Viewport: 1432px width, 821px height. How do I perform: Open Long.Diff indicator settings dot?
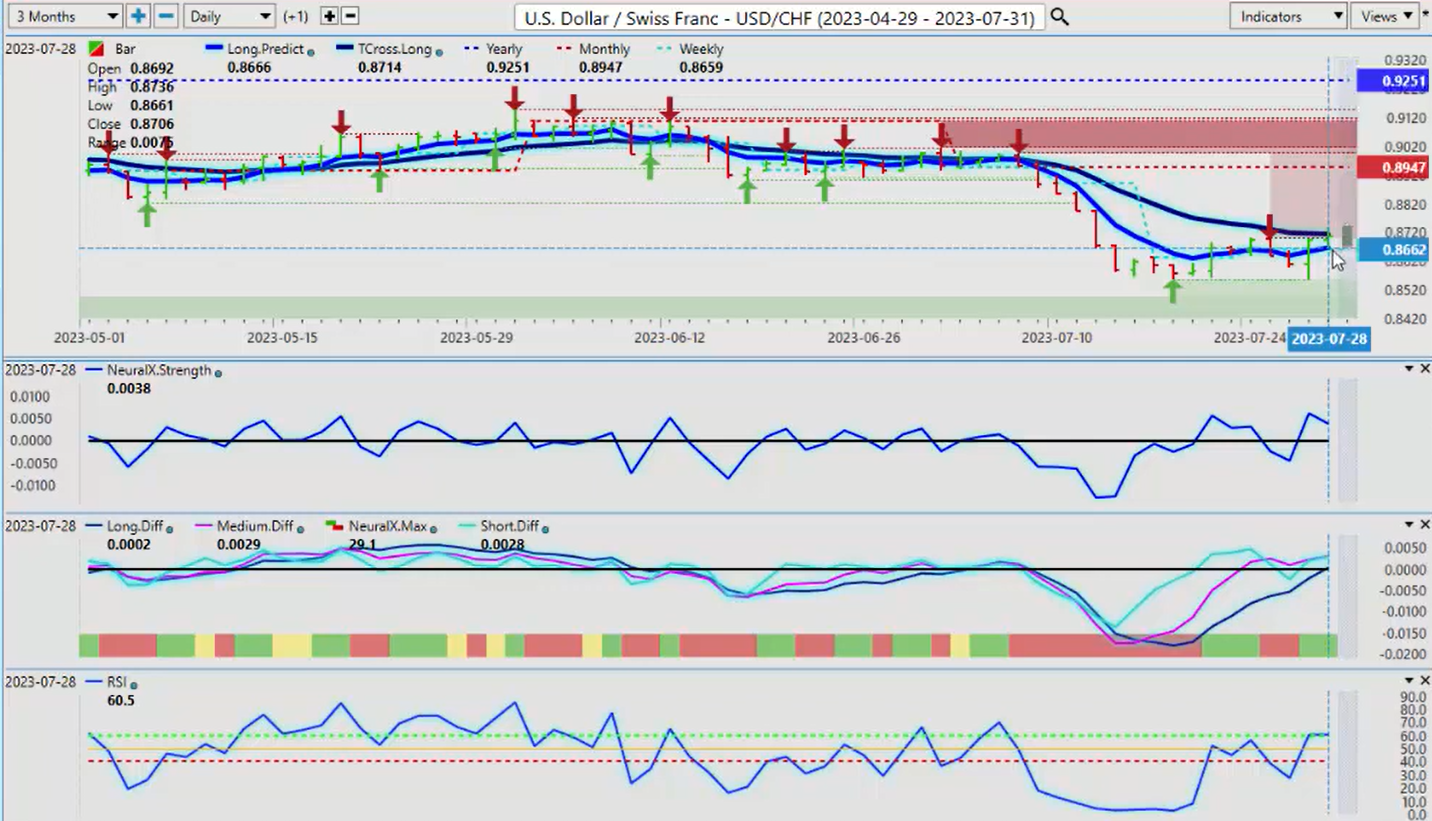(169, 529)
